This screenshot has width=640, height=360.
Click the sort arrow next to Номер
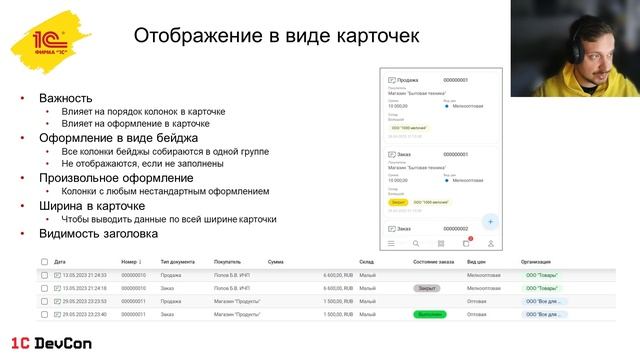coord(140,262)
